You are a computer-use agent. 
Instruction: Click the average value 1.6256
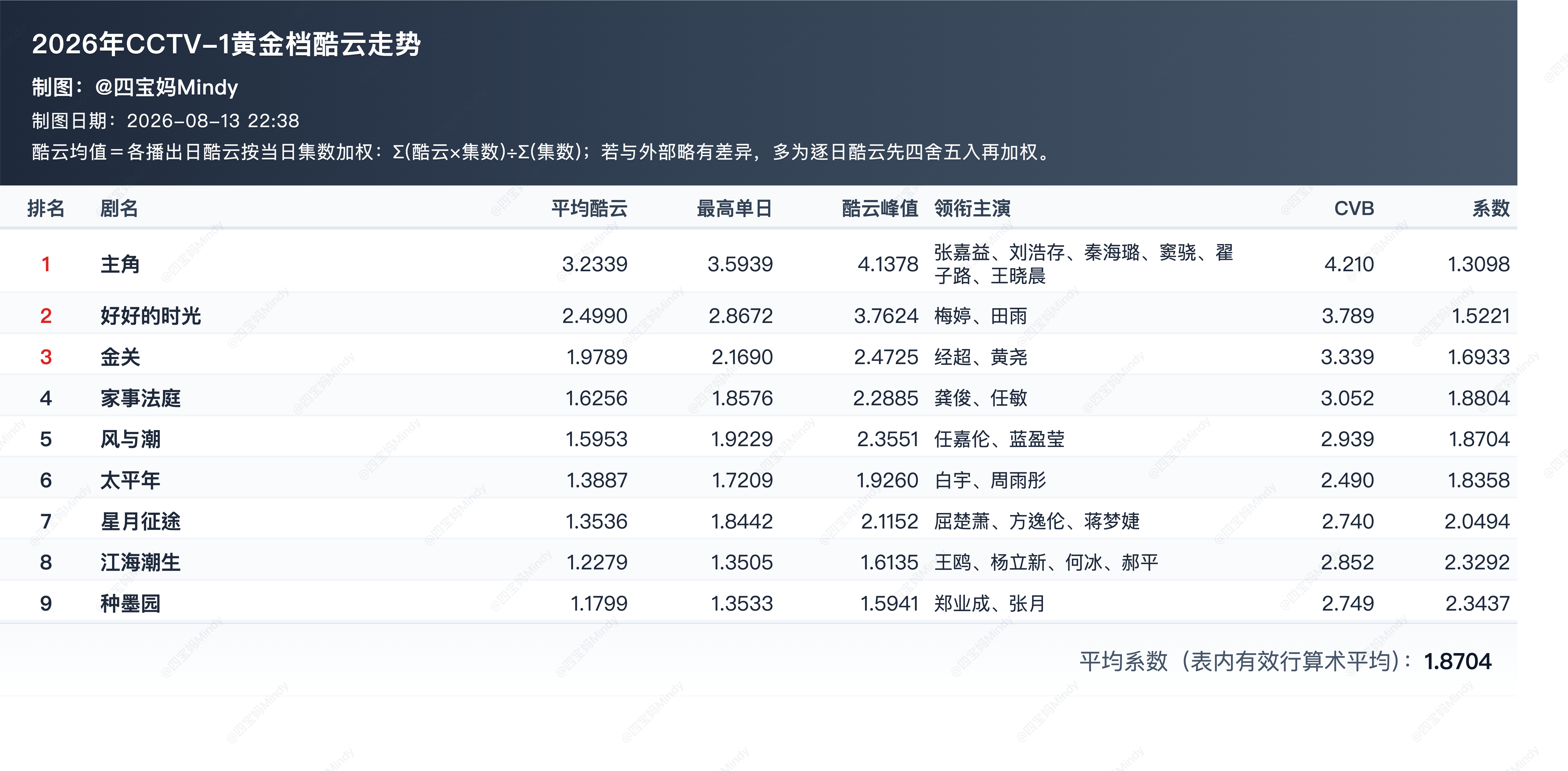(597, 398)
